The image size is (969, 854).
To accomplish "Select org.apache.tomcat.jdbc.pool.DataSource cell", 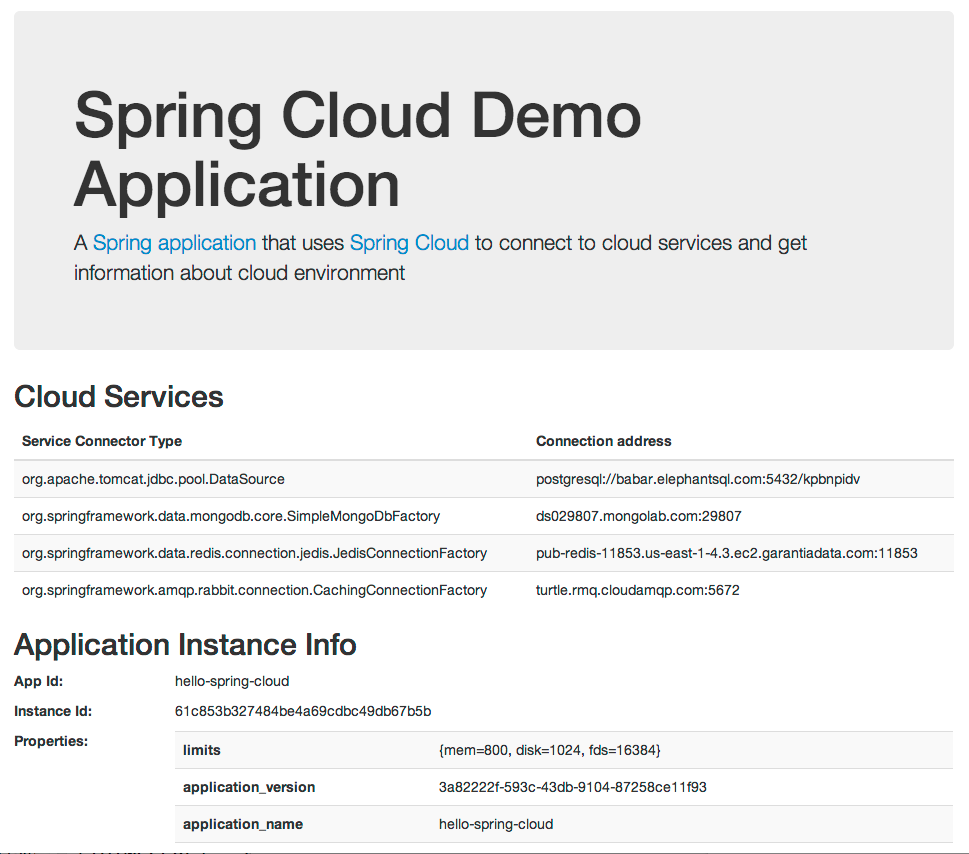I will (x=153, y=480).
